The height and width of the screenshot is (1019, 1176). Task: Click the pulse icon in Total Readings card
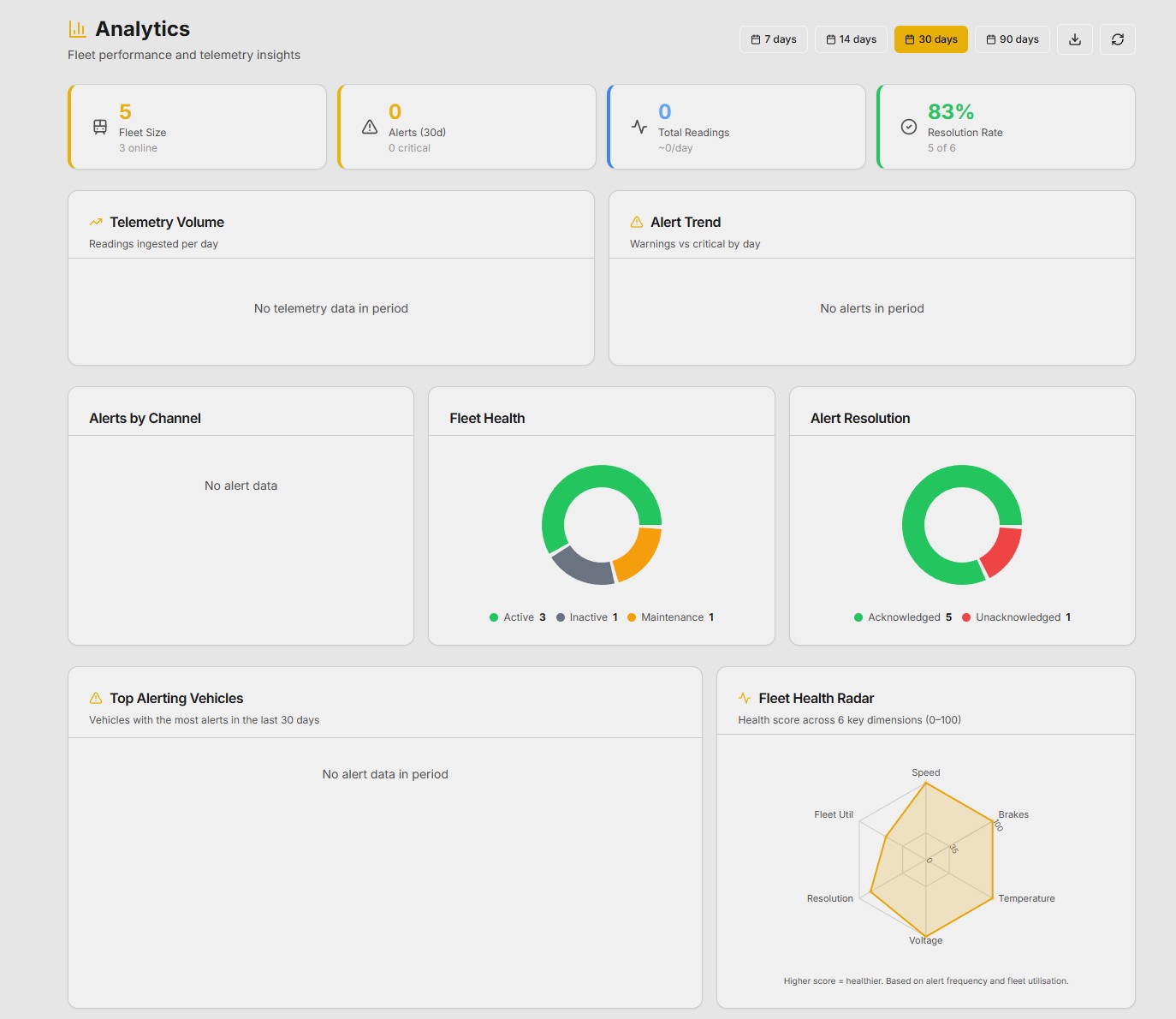click(639, 127)
